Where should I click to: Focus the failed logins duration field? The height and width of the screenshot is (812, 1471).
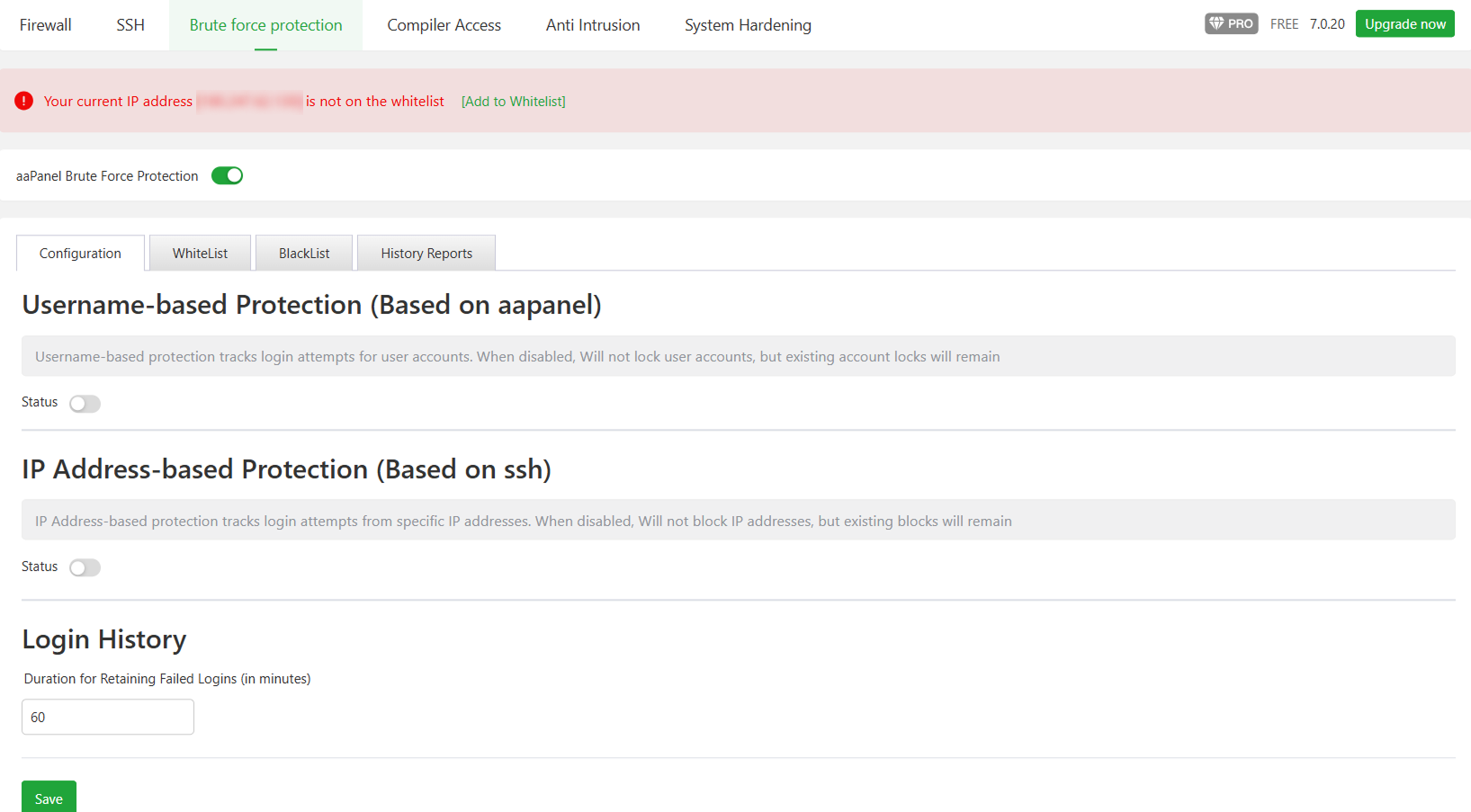click(108, 717)
